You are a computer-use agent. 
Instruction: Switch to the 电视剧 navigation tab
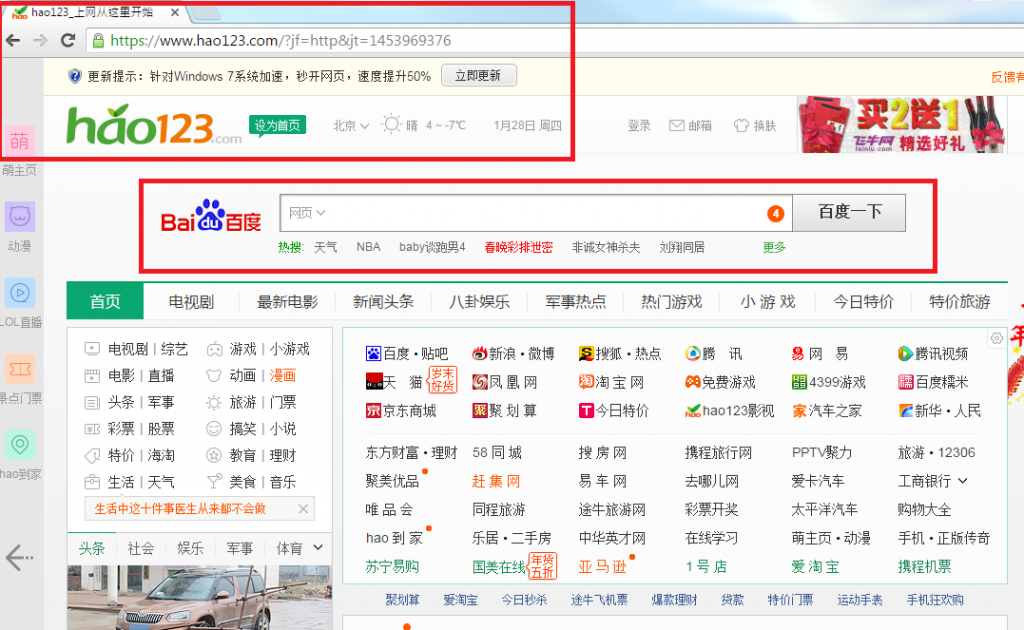click(x=190, y=302)
